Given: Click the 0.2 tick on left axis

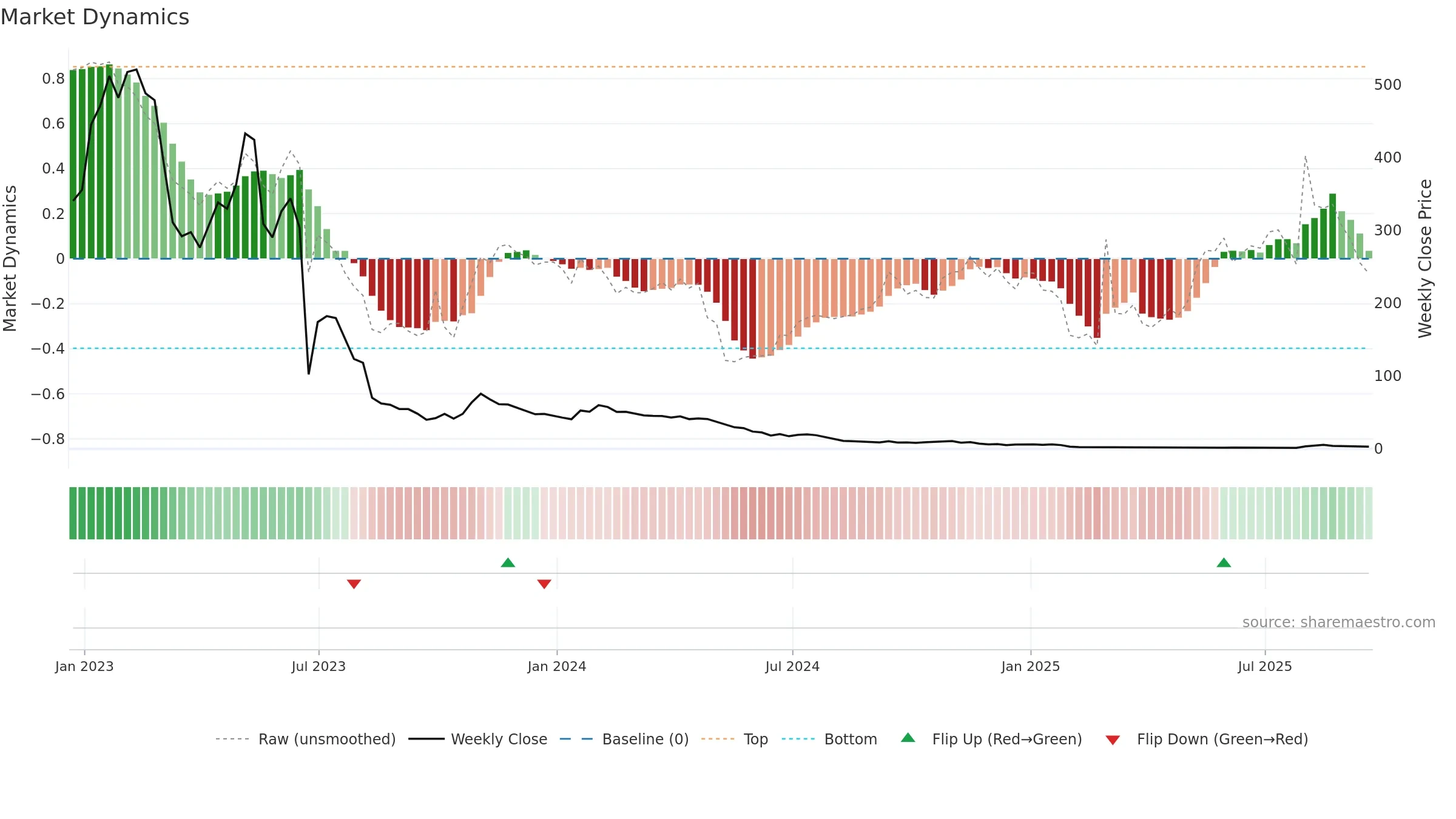Looking at the screenshot, I should pyautogui.click(x=53, y=214).
